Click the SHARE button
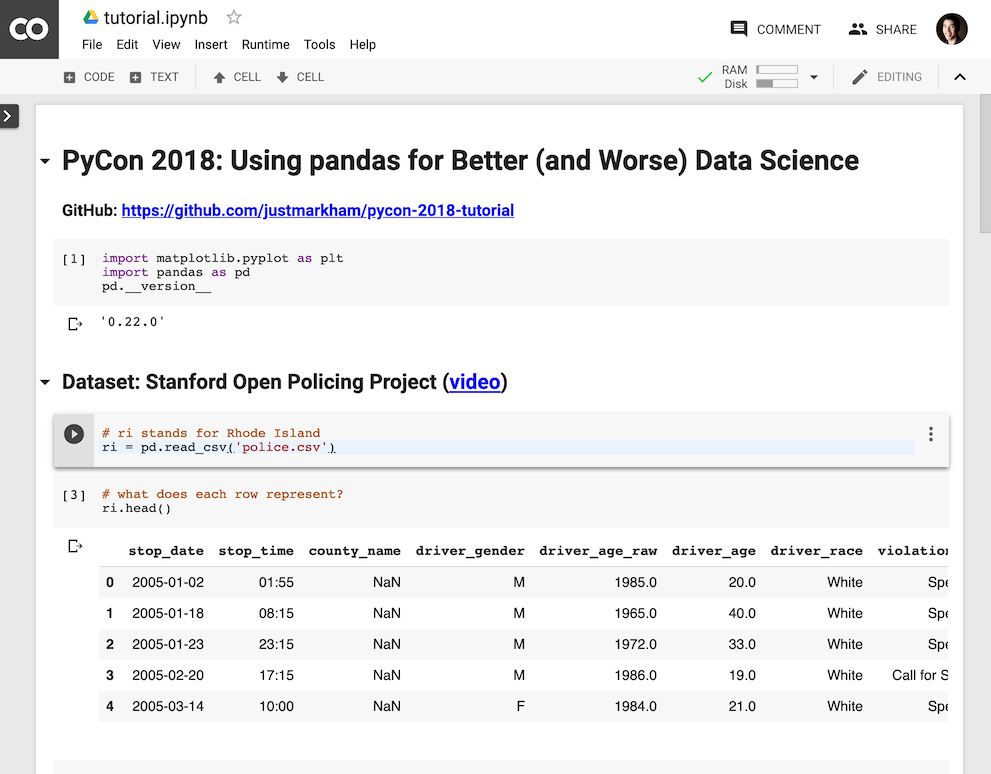 click(882, 29)
